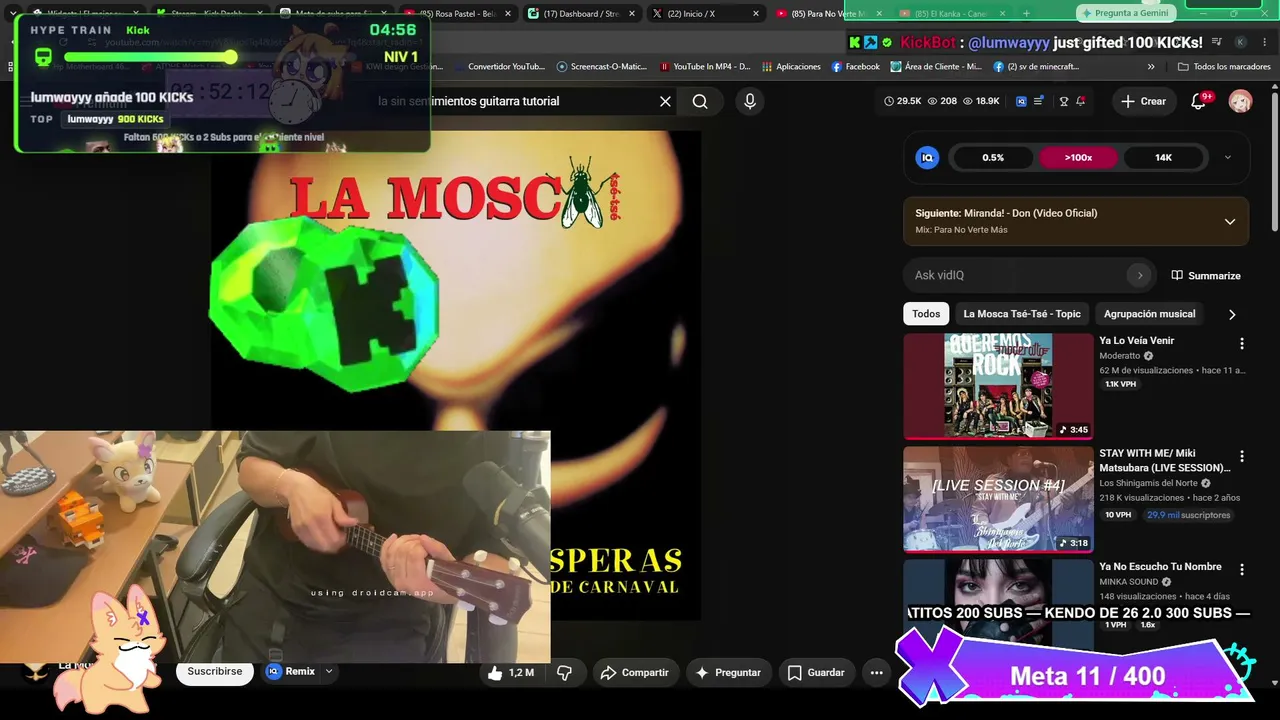The height and width of the screenshot is (720, 1280).
Task: Click the Preguntar button
Action: tap(728, 673)
